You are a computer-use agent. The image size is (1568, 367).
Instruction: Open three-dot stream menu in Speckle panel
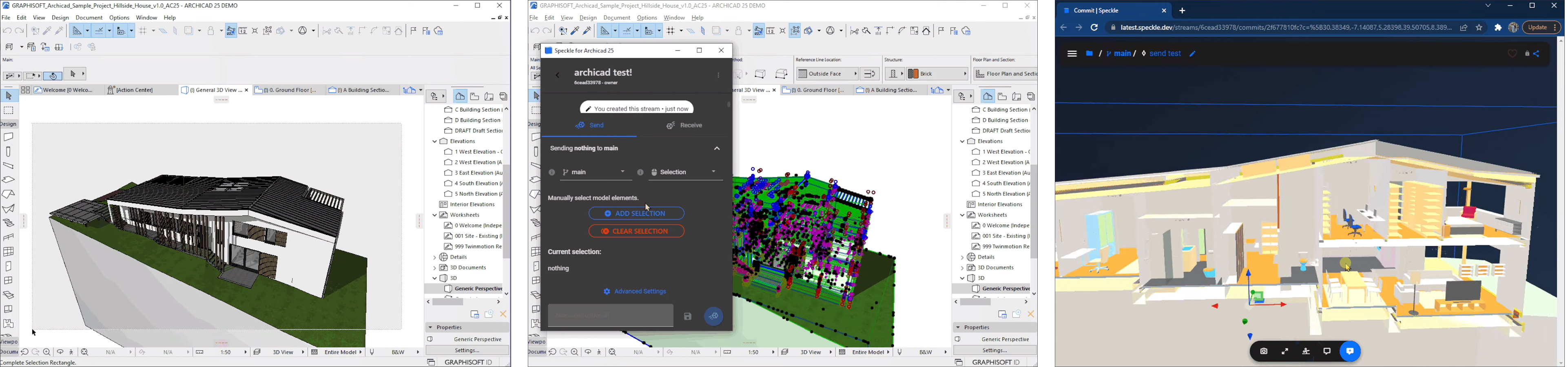[718, 76]
